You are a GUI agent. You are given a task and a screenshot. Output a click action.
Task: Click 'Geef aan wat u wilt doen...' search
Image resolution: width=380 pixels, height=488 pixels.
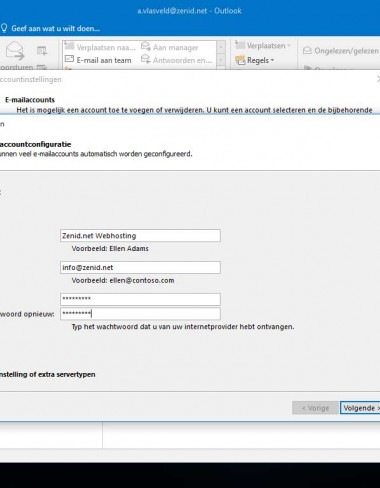click(x=56, y=28)
